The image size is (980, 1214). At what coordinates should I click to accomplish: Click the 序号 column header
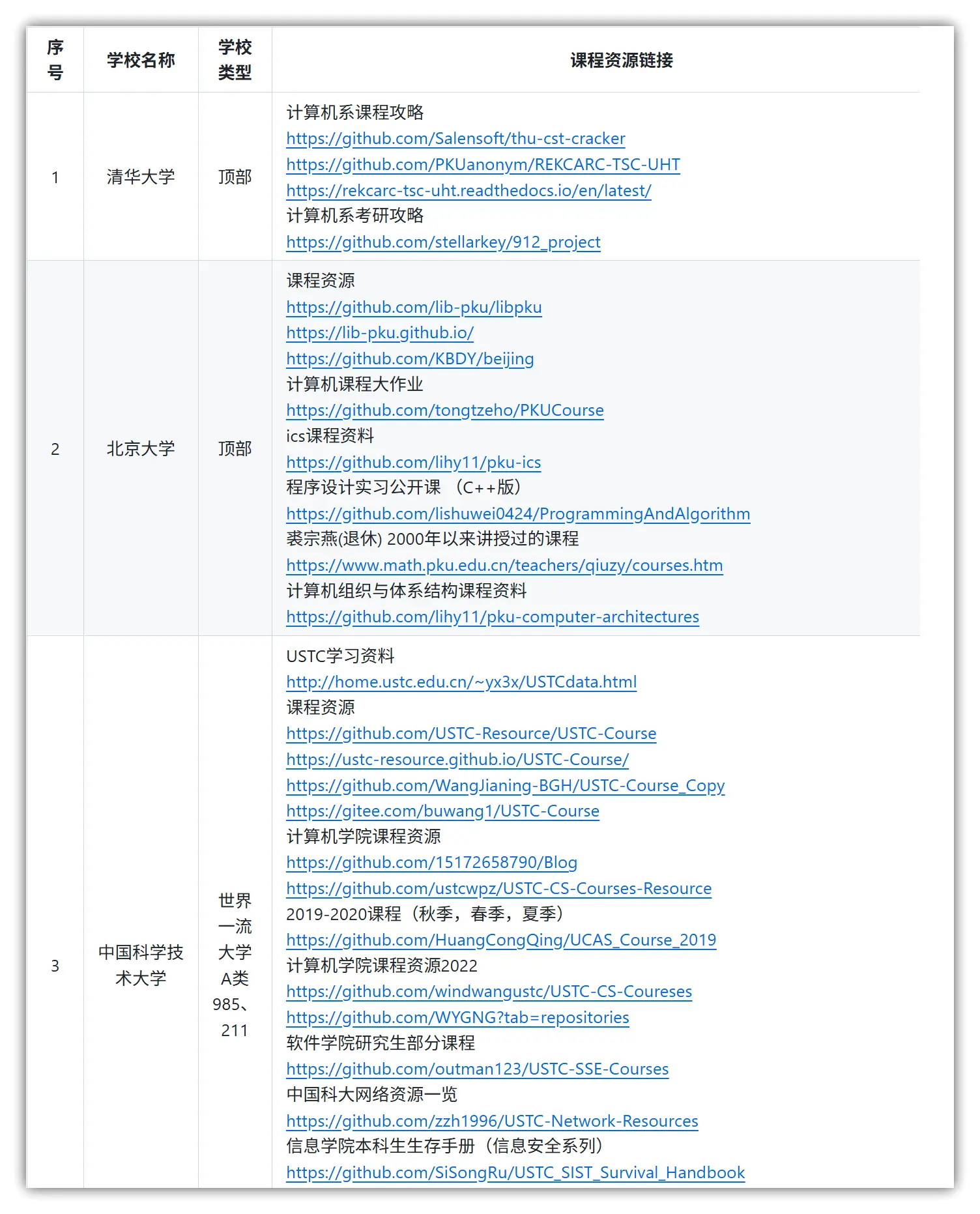[55, 60]
